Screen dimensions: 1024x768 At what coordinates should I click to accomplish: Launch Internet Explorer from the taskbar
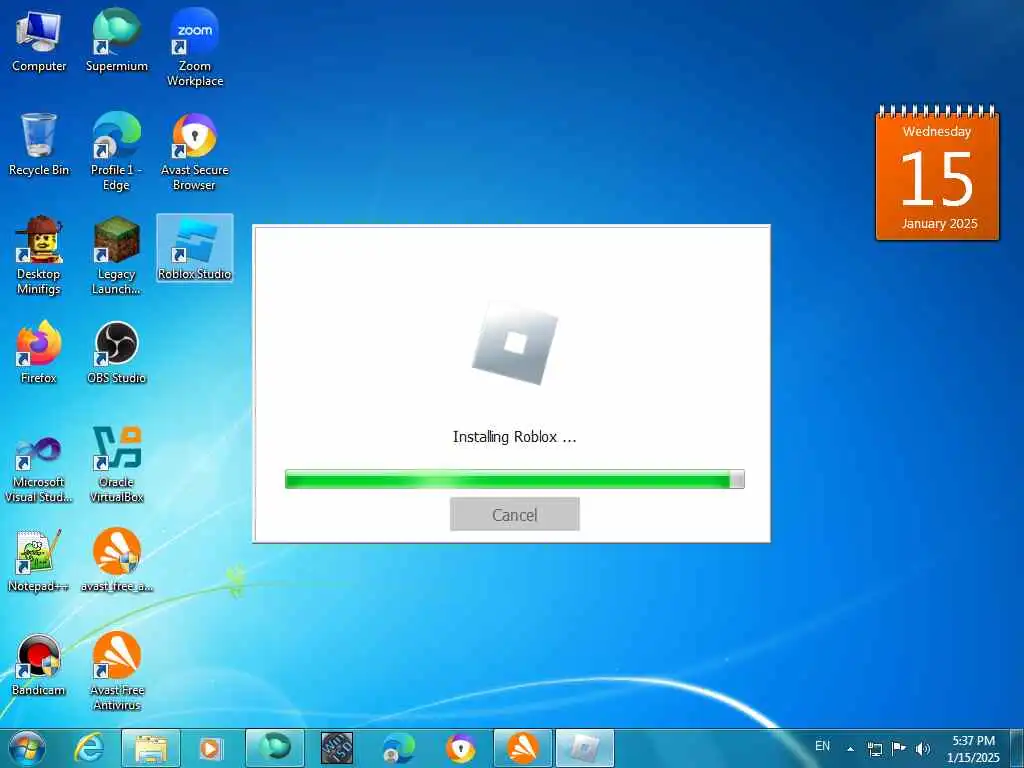pyautogui.click(x=88, y=748)
